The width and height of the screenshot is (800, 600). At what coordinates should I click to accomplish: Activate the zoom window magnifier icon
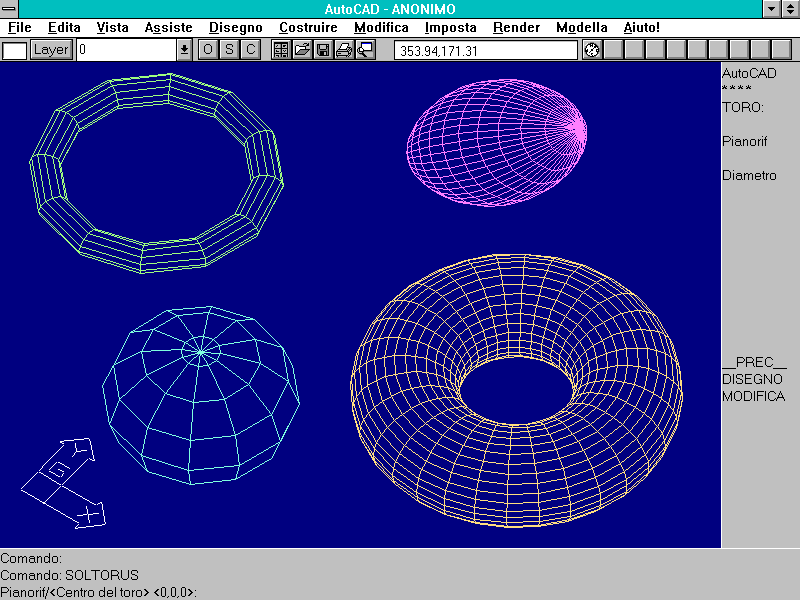click(x=365, y=50)
